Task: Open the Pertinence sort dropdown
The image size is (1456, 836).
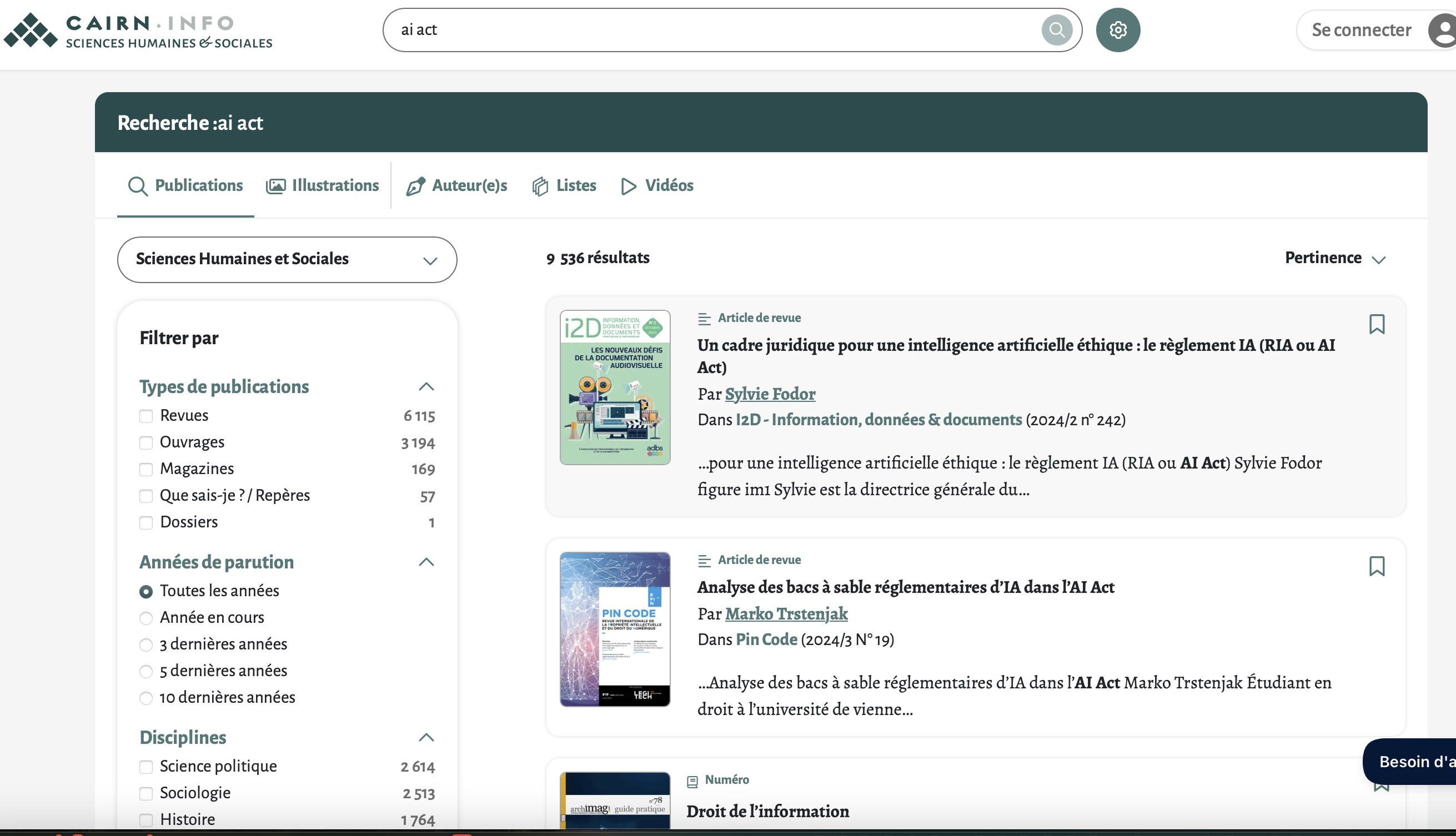Action: [x=1335, y=258]
